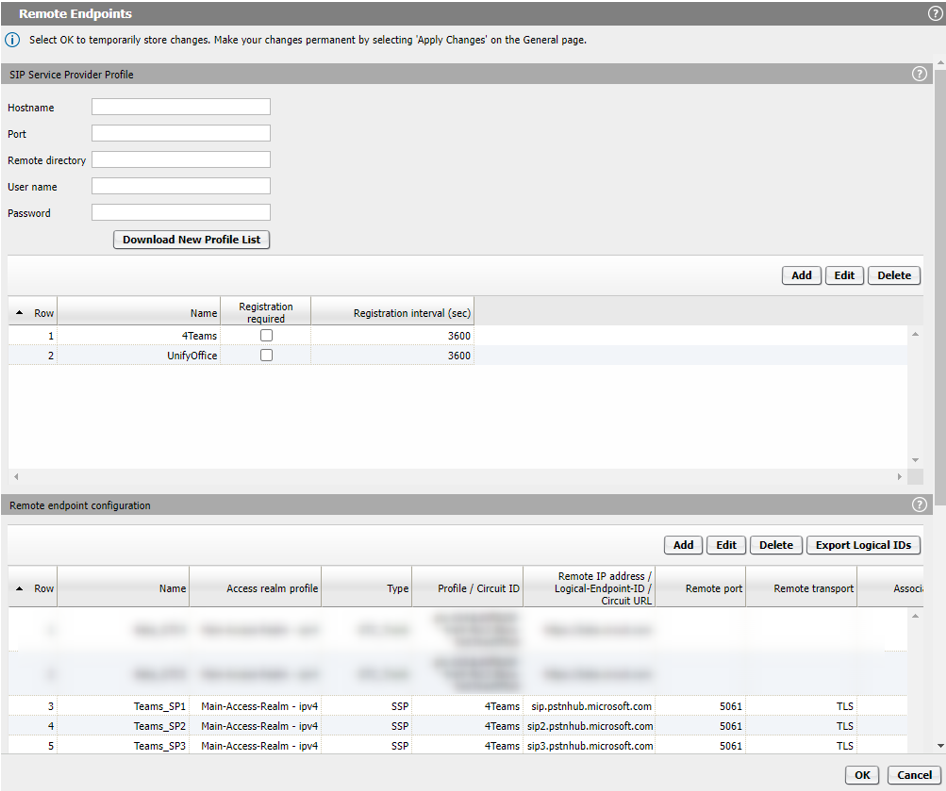Sort endpoint table by Row arrow
Screen dimensions: 946x791
pos(19,588)
